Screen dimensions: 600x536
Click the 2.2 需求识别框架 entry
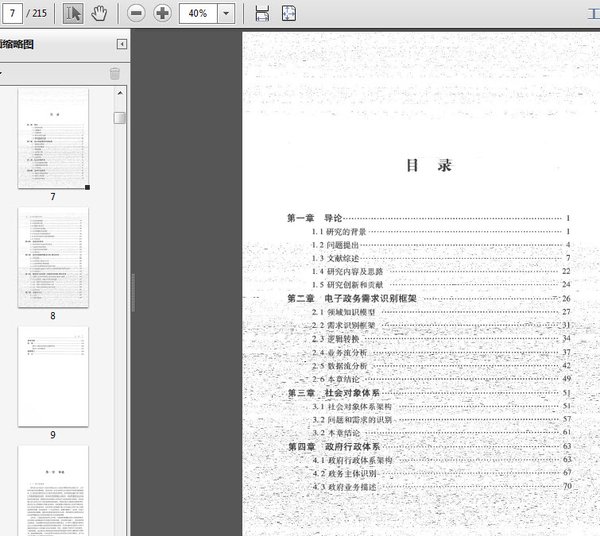point(441,325)
